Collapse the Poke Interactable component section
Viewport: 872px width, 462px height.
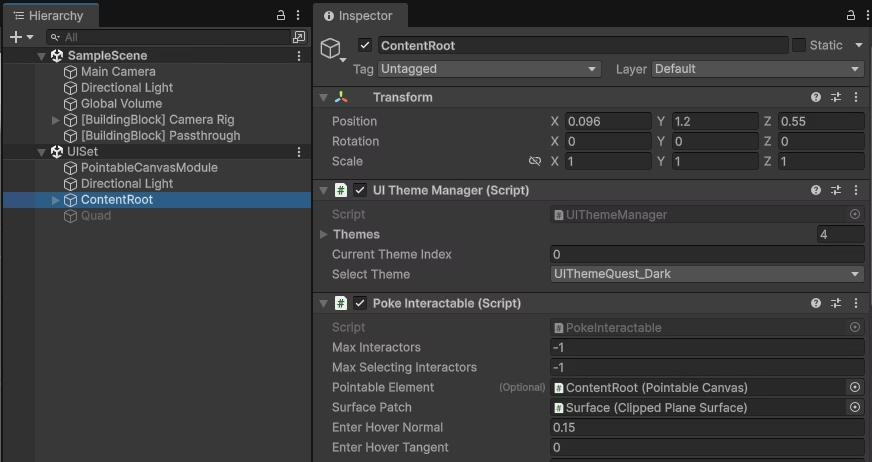[323, 303]
